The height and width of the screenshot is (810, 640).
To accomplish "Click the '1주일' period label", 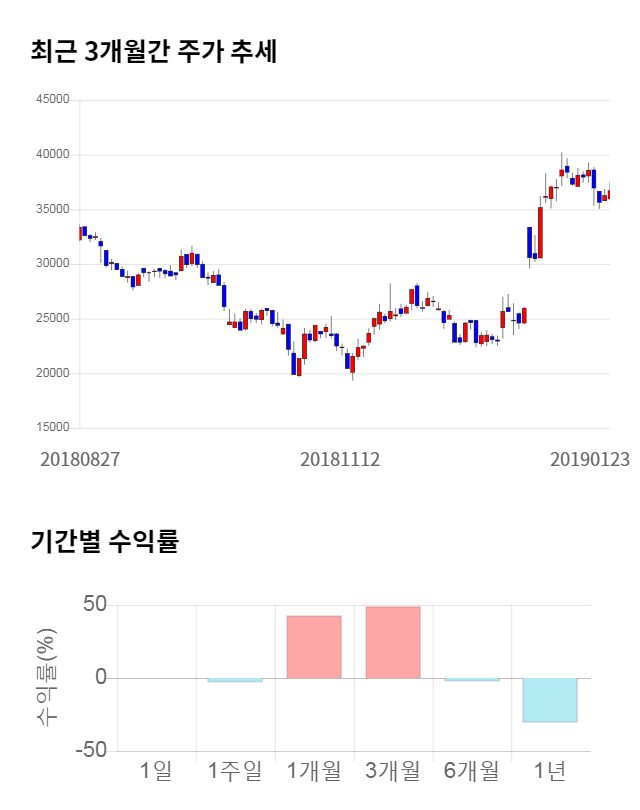I will tap(235, 770).
